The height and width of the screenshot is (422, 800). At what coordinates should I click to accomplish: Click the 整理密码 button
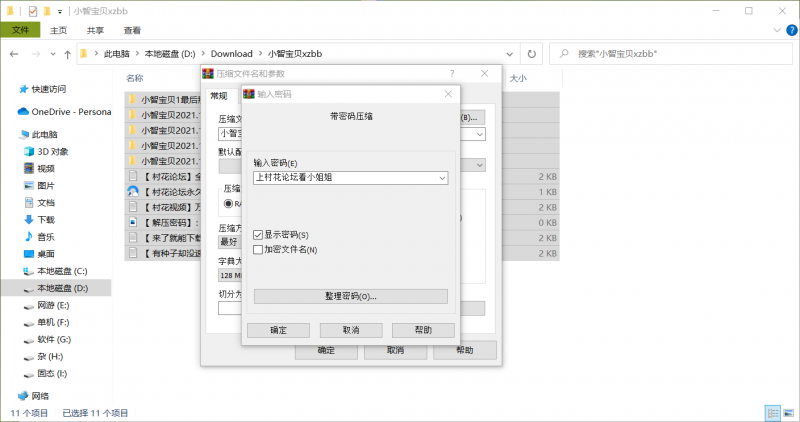tap(350, 296)
